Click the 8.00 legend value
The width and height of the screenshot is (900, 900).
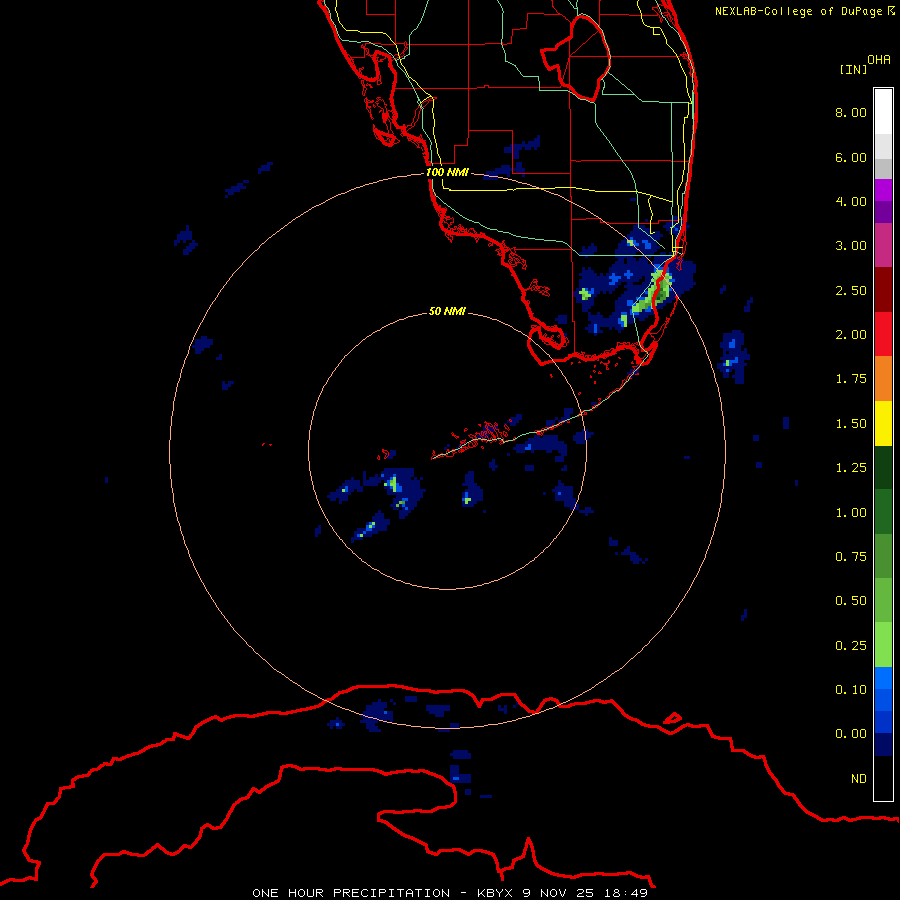(851, 112)
